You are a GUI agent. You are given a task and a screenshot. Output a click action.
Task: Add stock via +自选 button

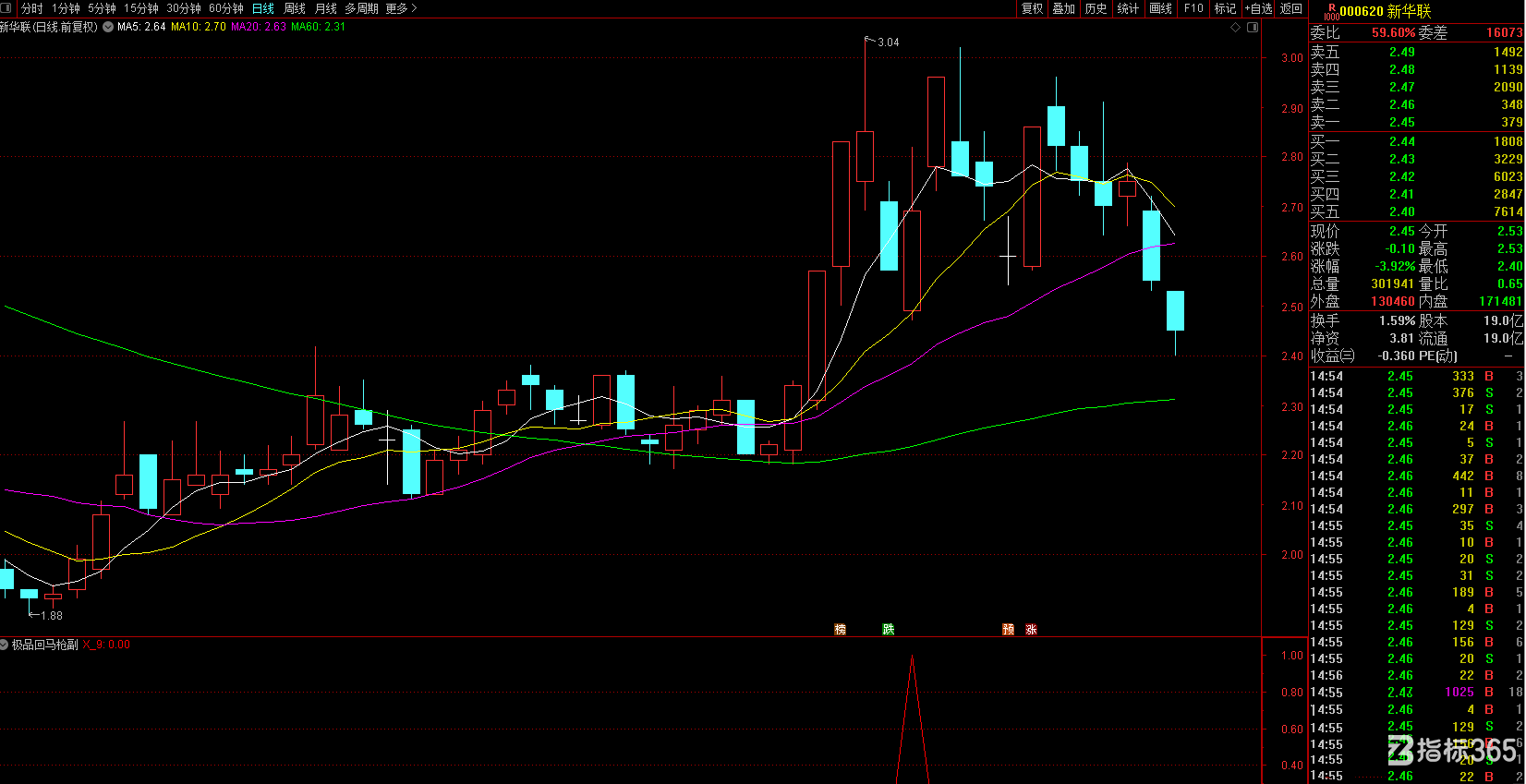click(1258, 8)
